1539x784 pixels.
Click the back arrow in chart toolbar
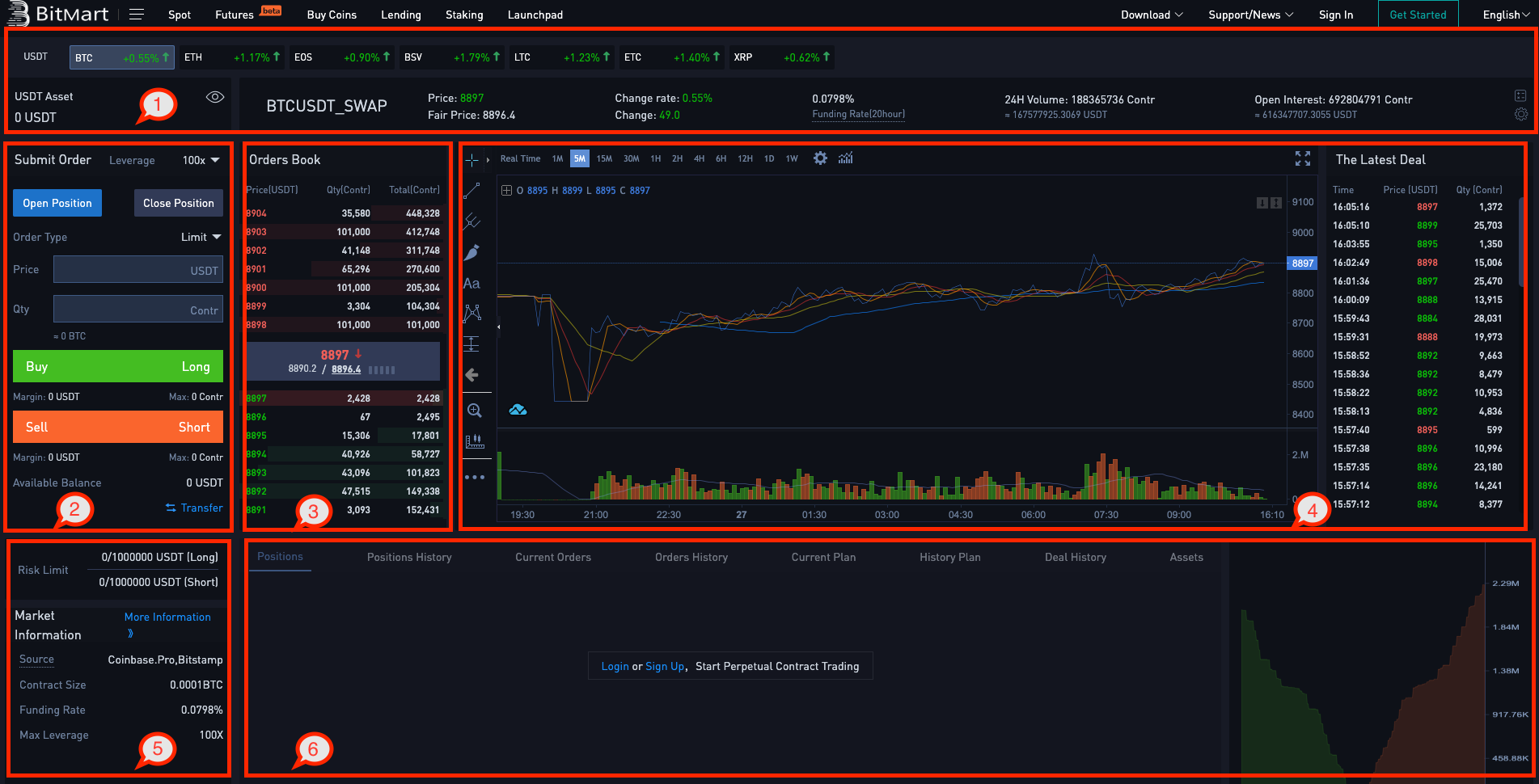click(471, 375)
